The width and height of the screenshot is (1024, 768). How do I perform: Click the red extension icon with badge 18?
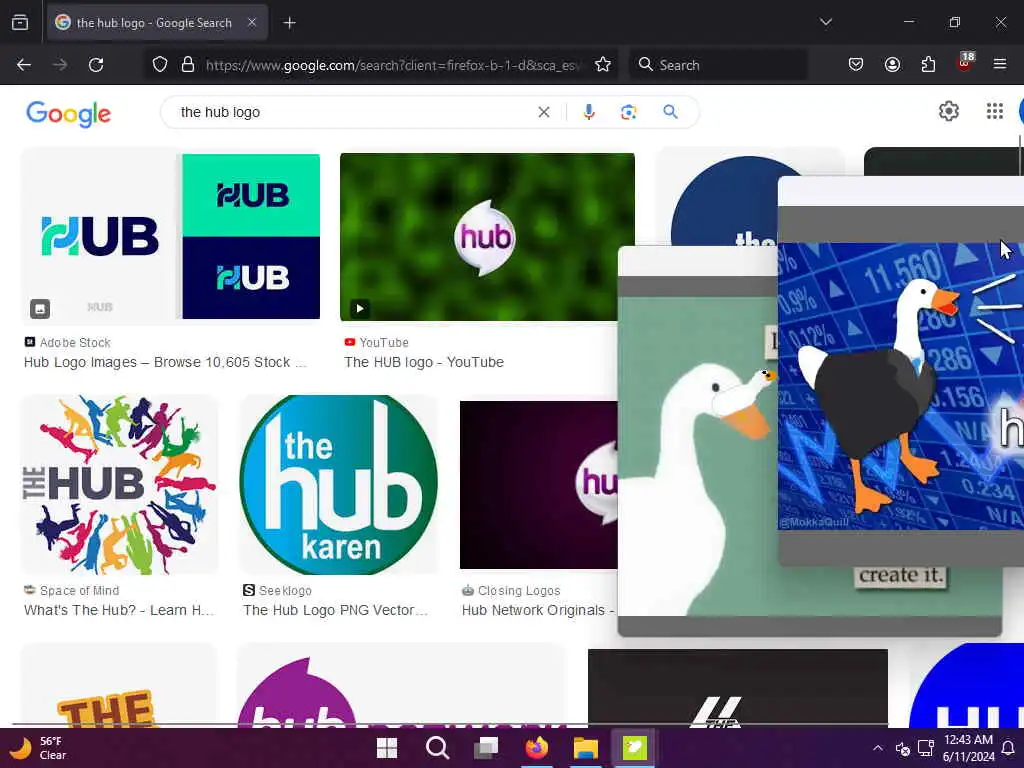tap(965, 63)
